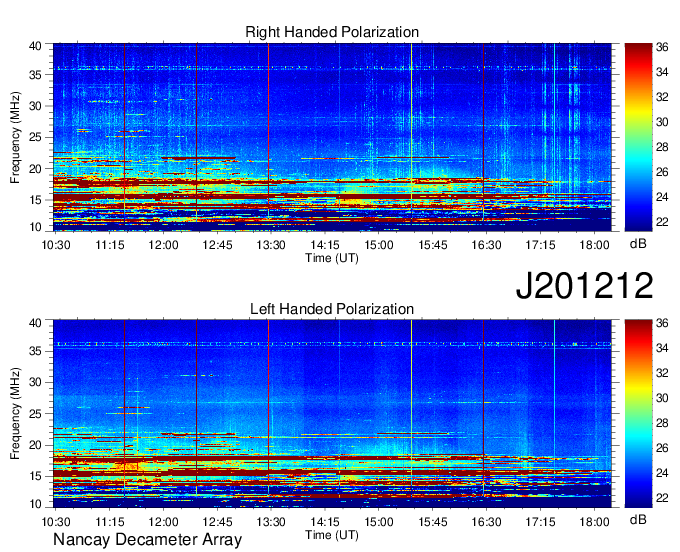Click the dB label under the lower color bar

pyautogui.click(x=638, y=519)
